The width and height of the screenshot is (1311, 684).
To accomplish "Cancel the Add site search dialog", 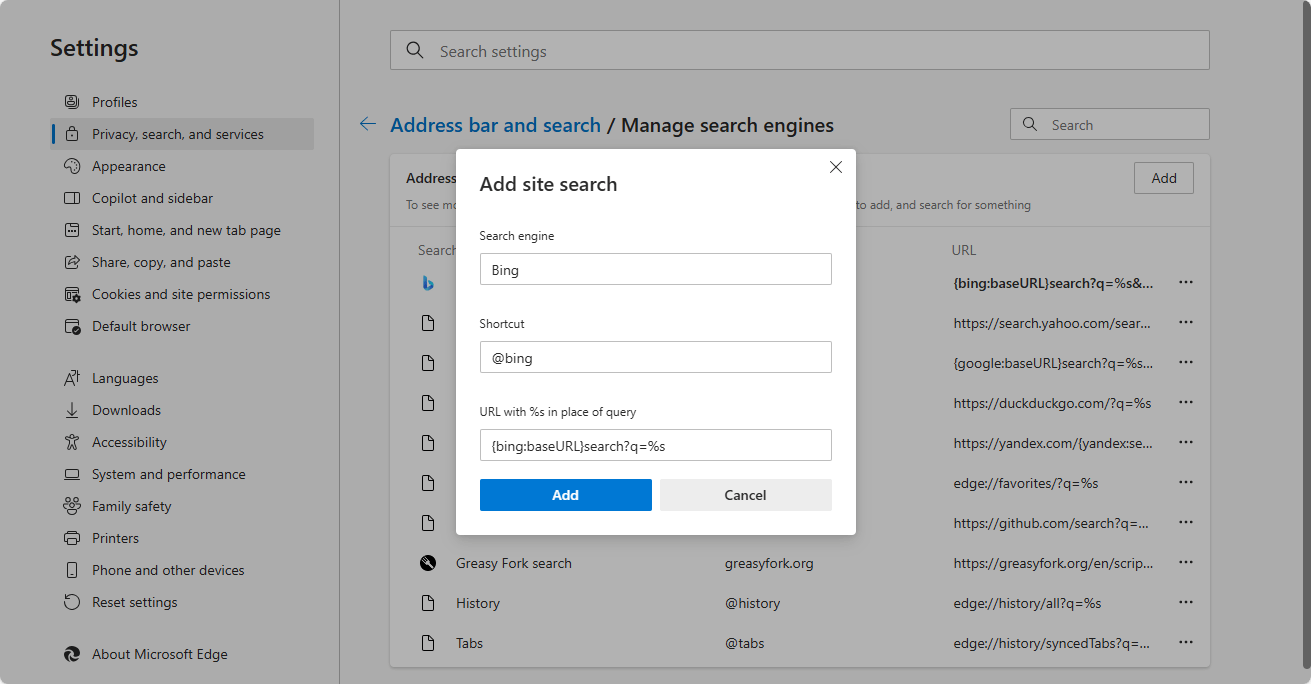I will tap(745, 495).
